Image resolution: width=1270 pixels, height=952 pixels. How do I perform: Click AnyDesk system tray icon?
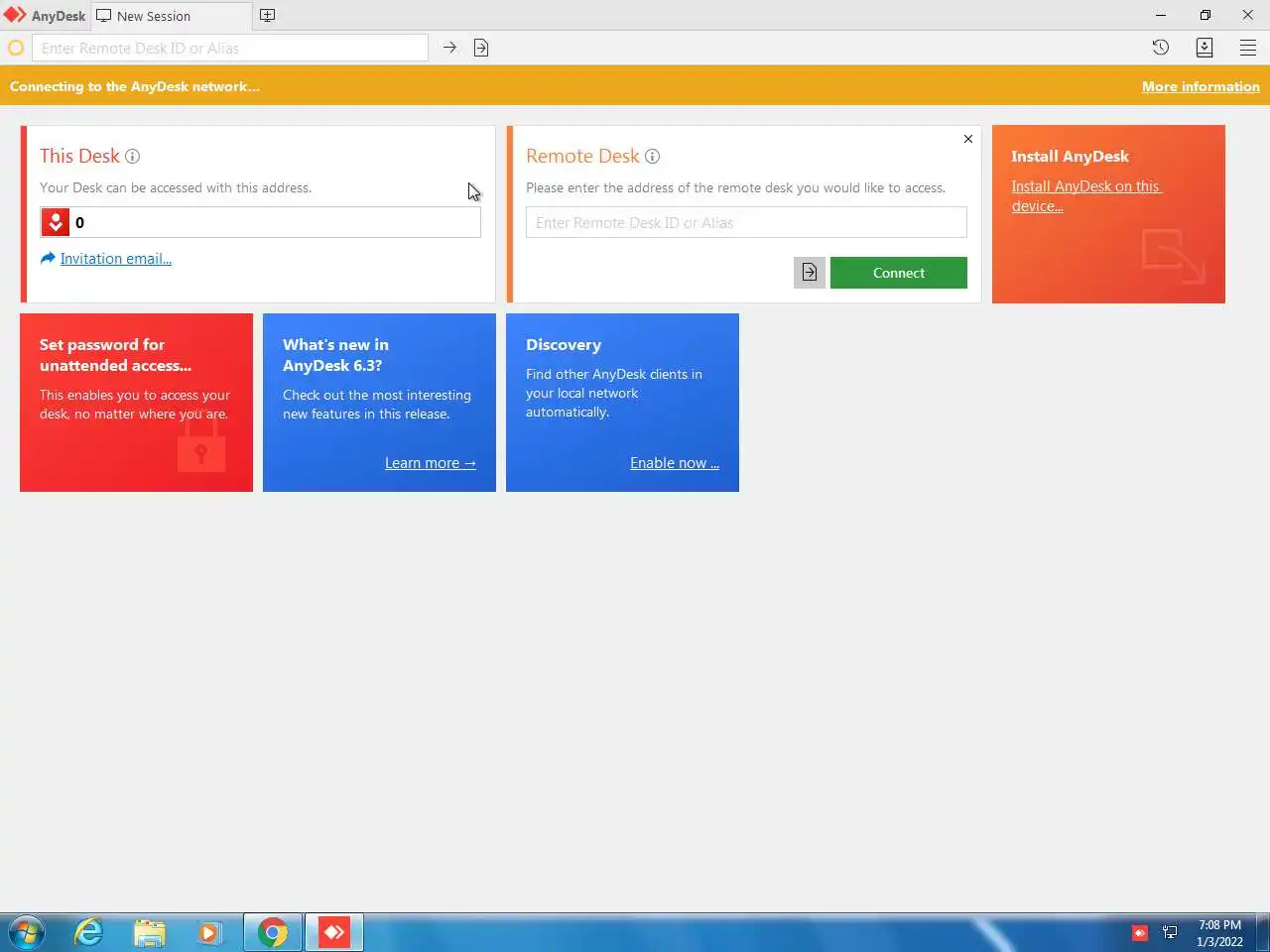click(1140, 933)
